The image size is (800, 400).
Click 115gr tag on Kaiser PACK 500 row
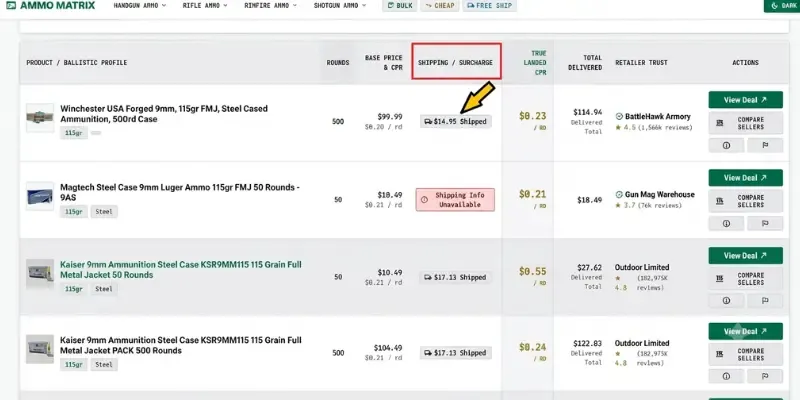[x=74, y=364]
